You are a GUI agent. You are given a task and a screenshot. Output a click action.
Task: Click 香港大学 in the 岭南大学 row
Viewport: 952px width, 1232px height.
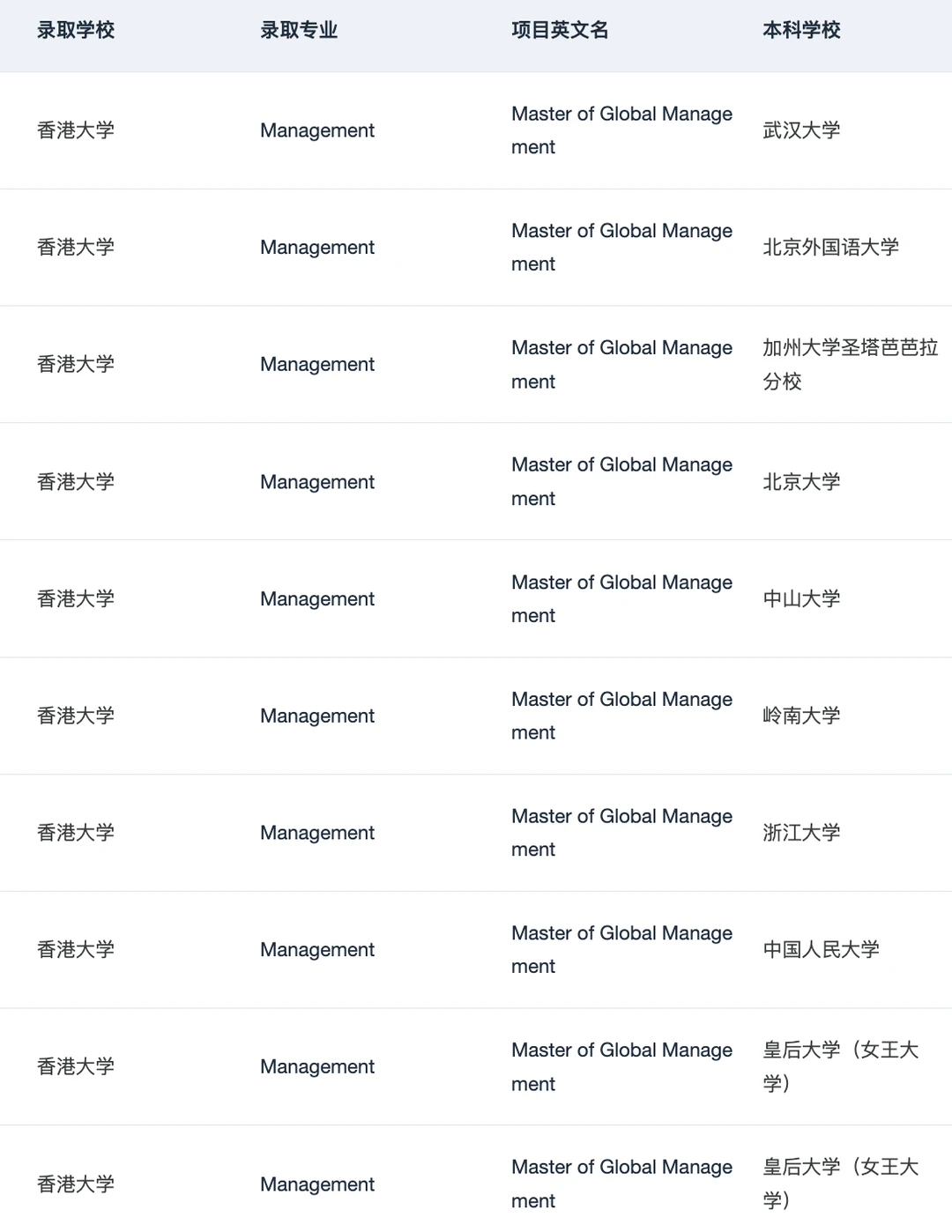[x=76, y=716]
